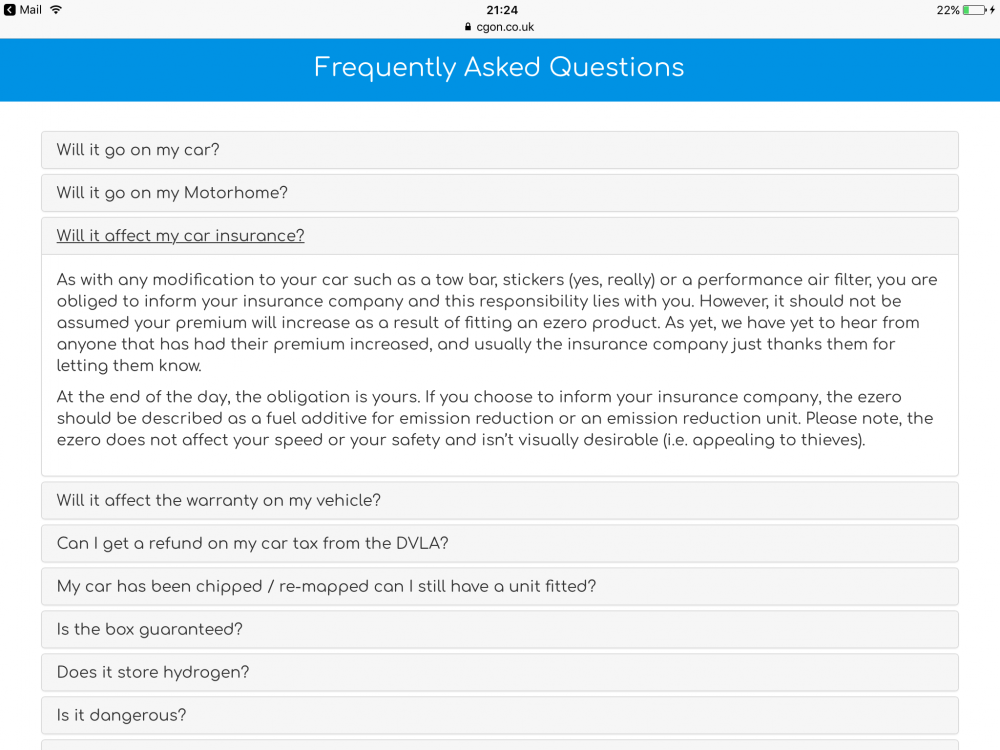Expand 'Is the box guaranteed?'
The height and width of the screenshot is (750, 1000).
[x=499, y=629]
